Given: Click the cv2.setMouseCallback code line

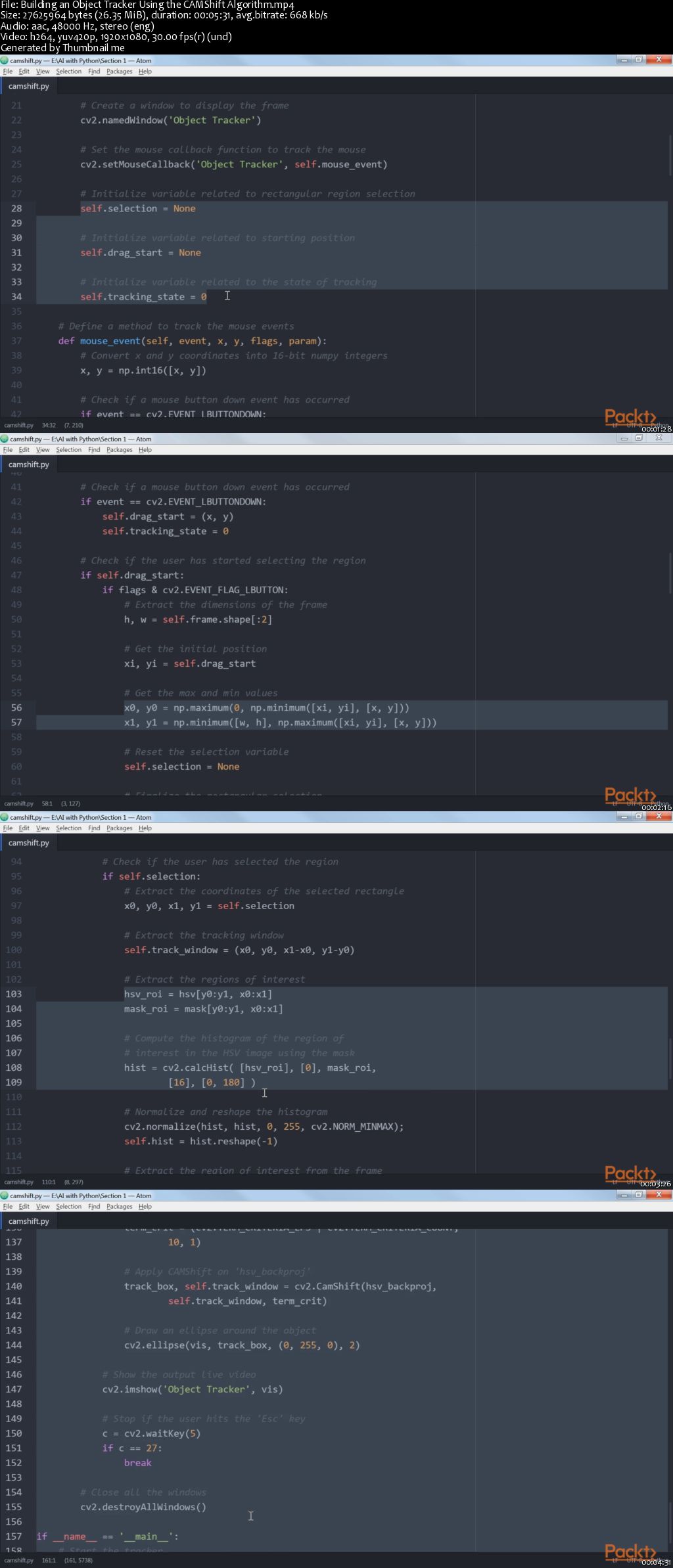Looking at the screenshot, I should (x=234, y=164).
